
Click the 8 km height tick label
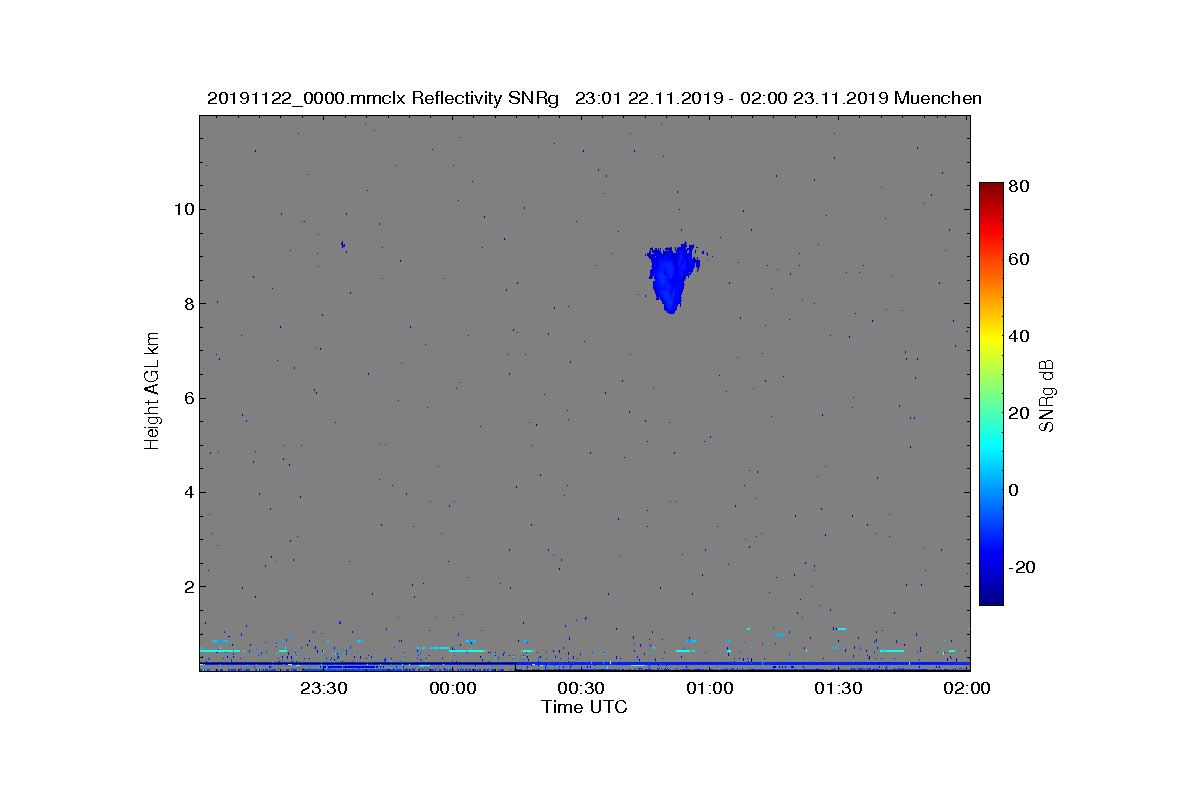[x=188, y=303]
